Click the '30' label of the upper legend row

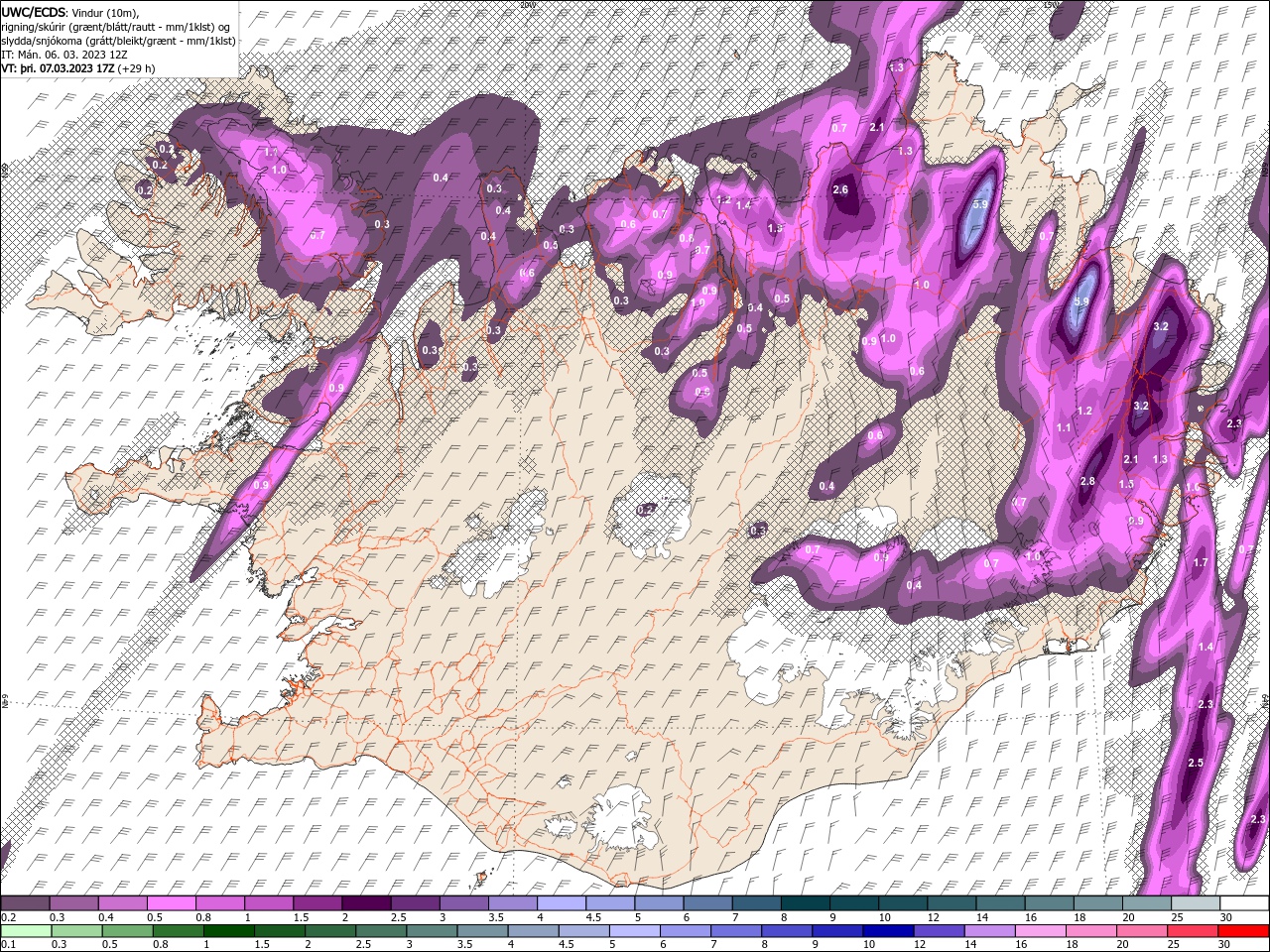(1226, 918)
